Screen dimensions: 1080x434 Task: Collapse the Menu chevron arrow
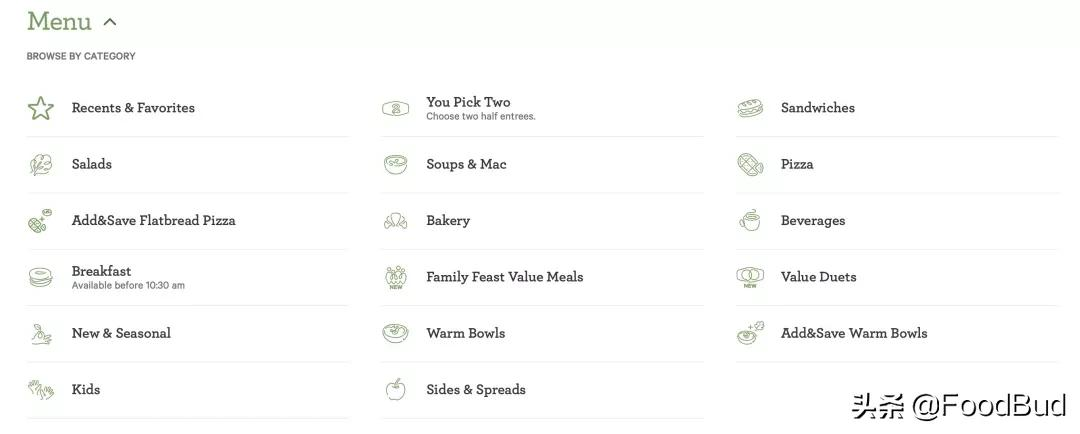point(110,22)
